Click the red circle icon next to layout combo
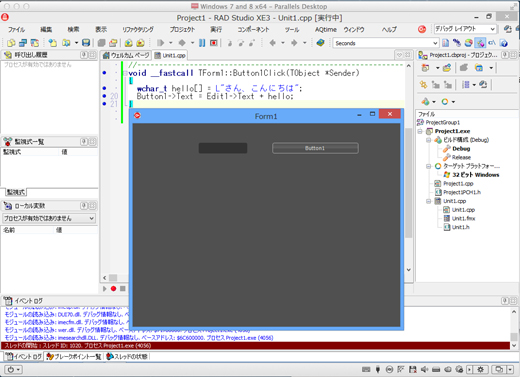This screenshot has width=520, height=377. point(422,29)
